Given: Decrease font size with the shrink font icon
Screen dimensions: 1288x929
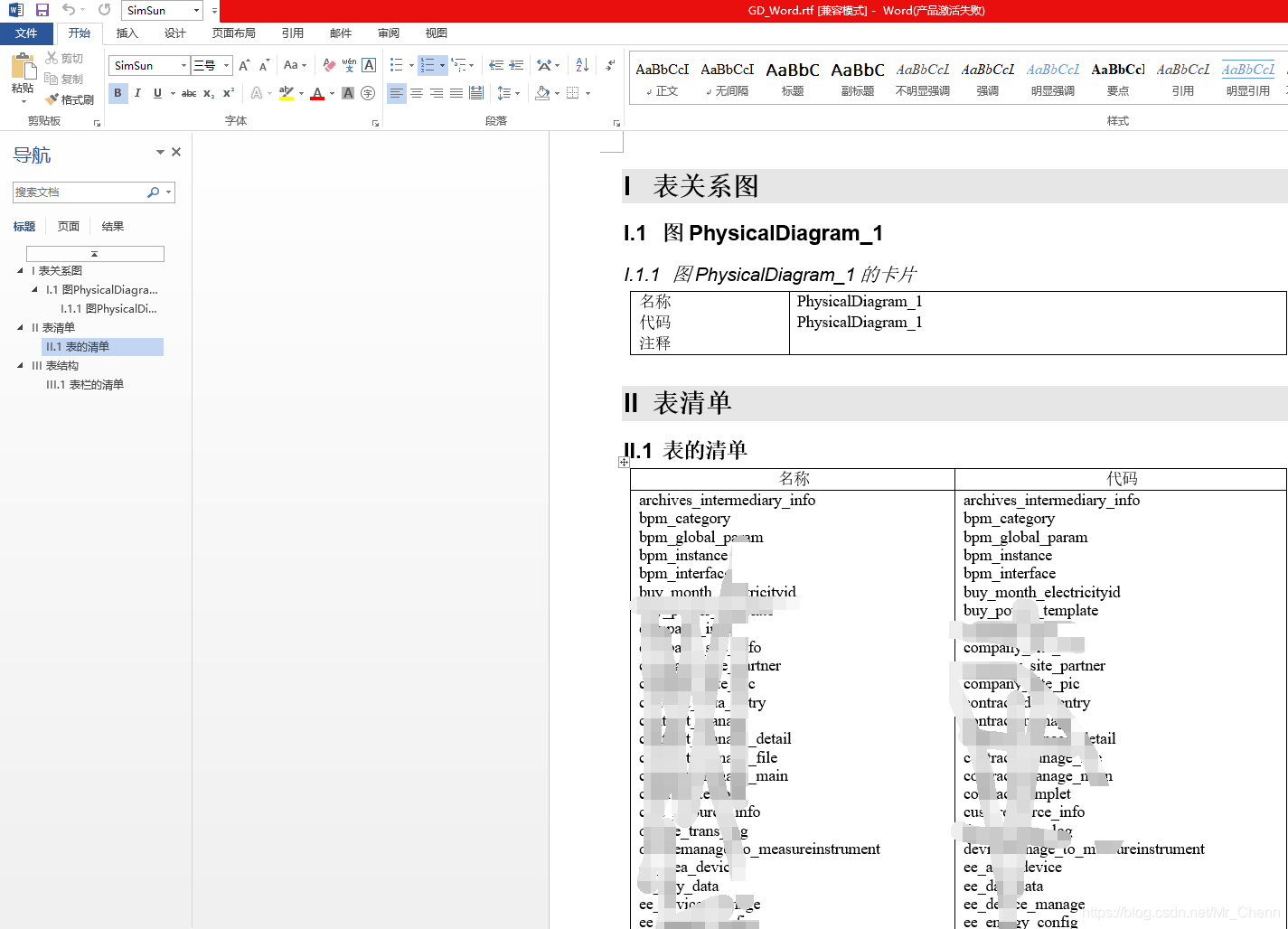Looking at the screenshot, I should [x=264, y=65].
